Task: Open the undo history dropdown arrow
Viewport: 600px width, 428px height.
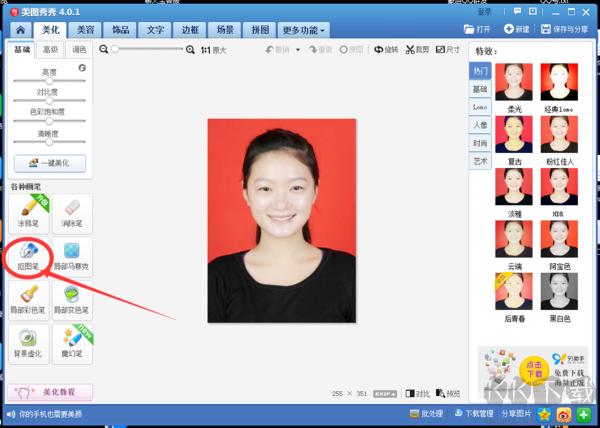Action: tap(298, 50)
